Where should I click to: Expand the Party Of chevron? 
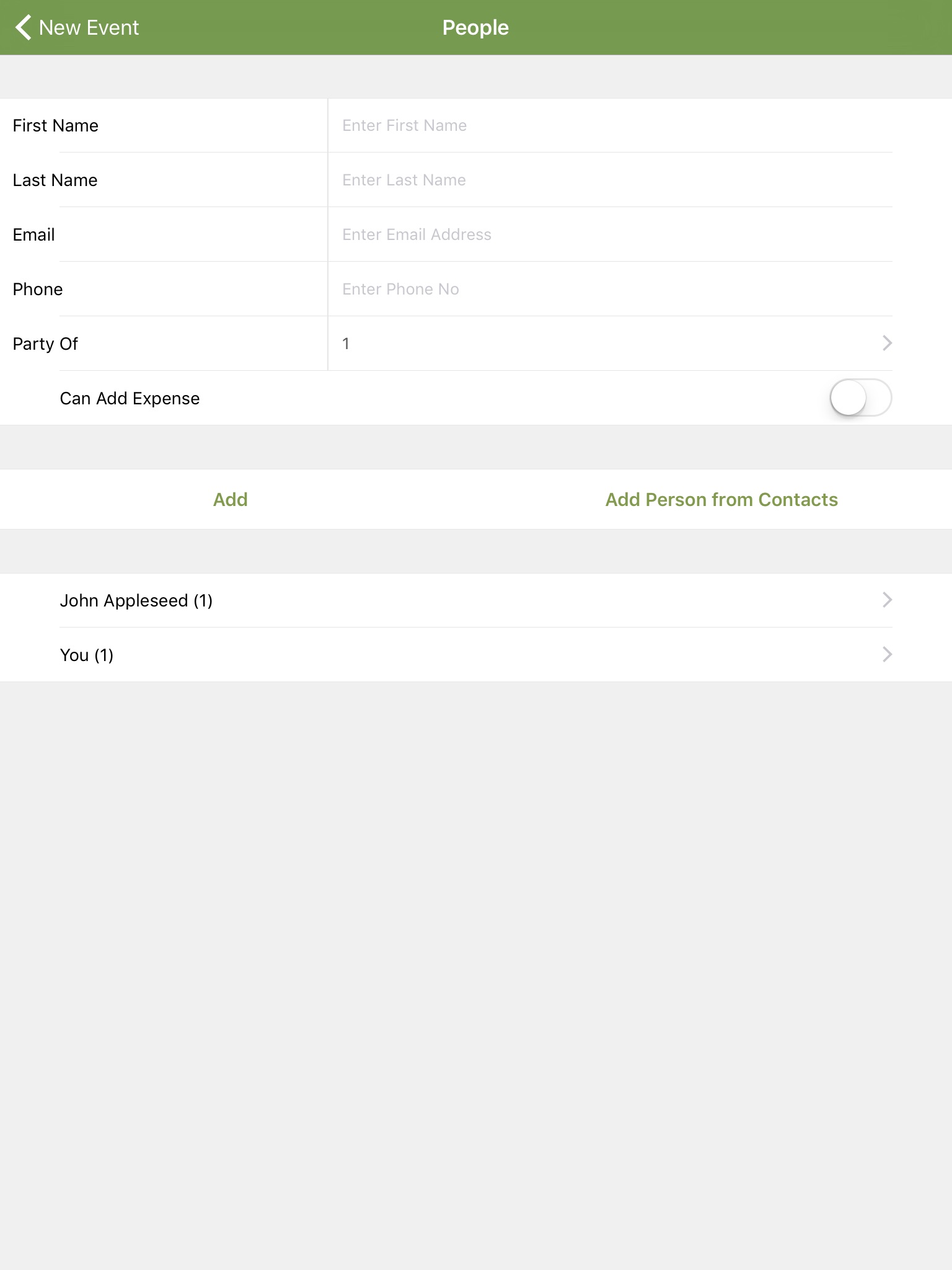pos(887,344)
